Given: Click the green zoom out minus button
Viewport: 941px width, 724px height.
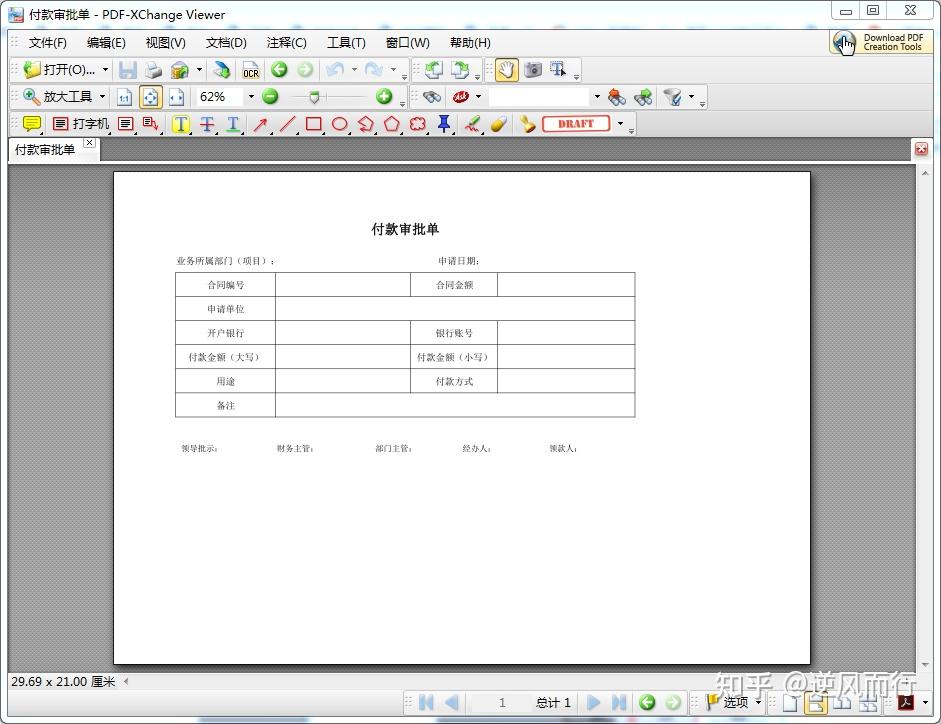Looking at the screenshot, I should [271, 96].
